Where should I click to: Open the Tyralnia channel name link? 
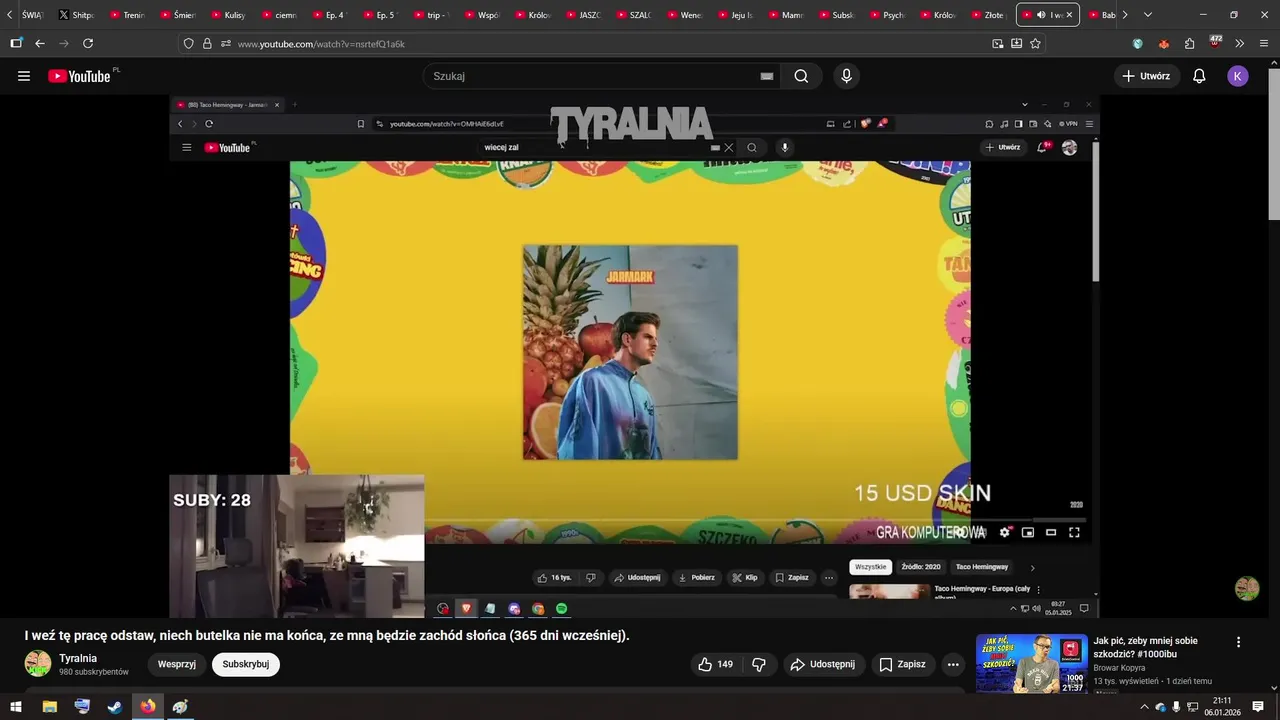tap(78, 658)
